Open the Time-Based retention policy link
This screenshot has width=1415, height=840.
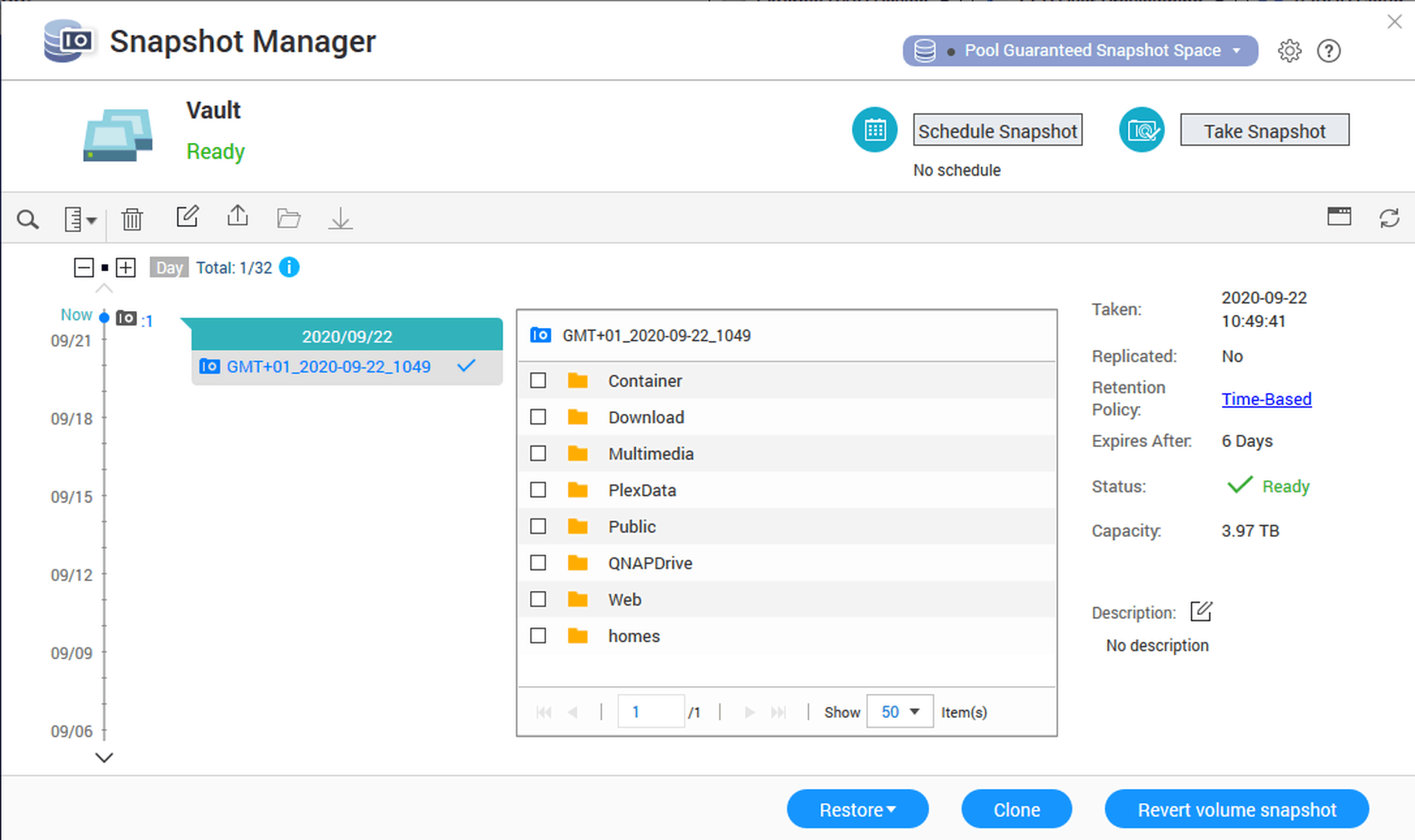coord(1266,399)
